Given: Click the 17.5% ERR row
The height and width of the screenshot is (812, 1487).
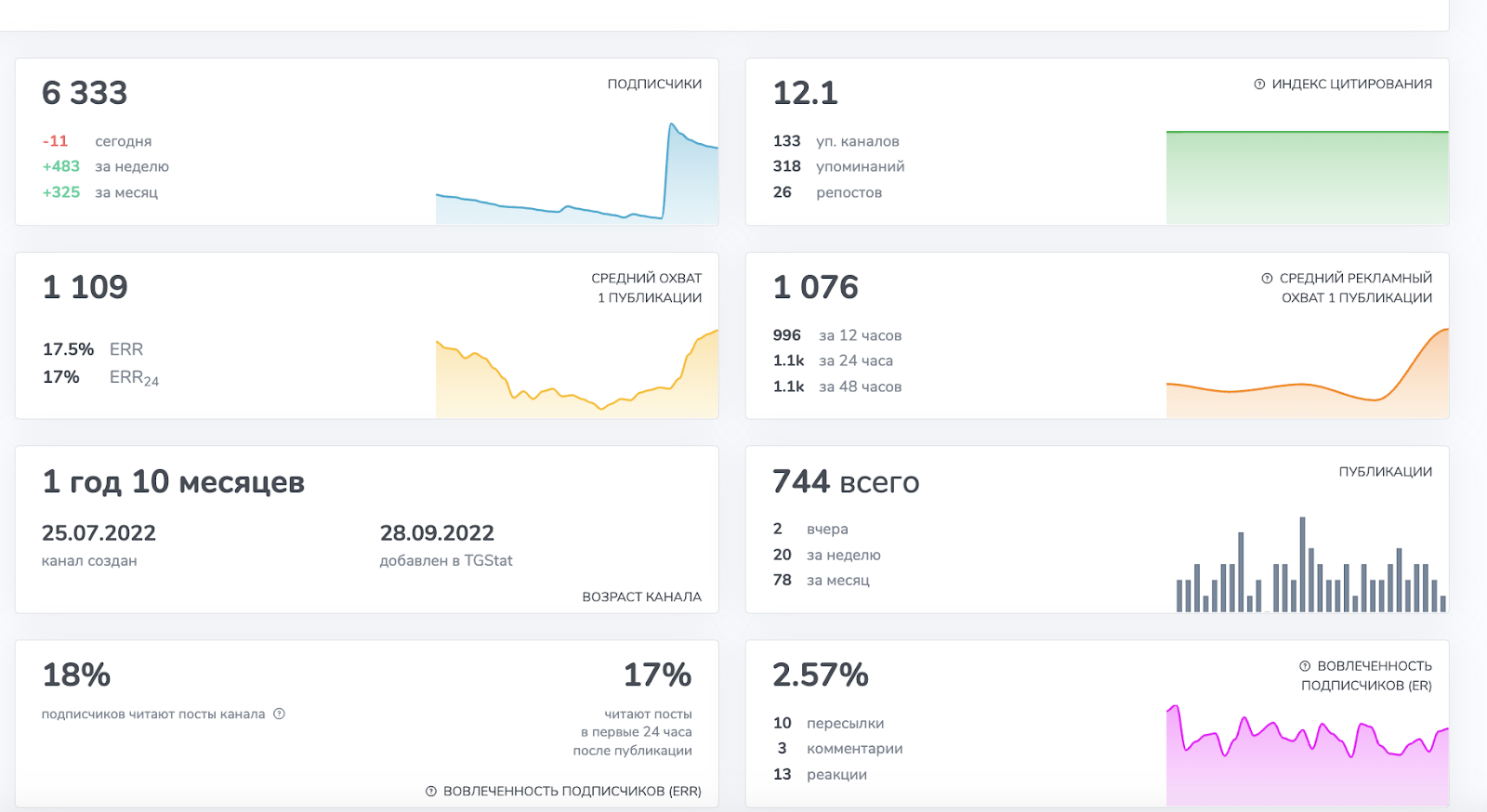Looking at the screenshot, I should coord(93,349).
